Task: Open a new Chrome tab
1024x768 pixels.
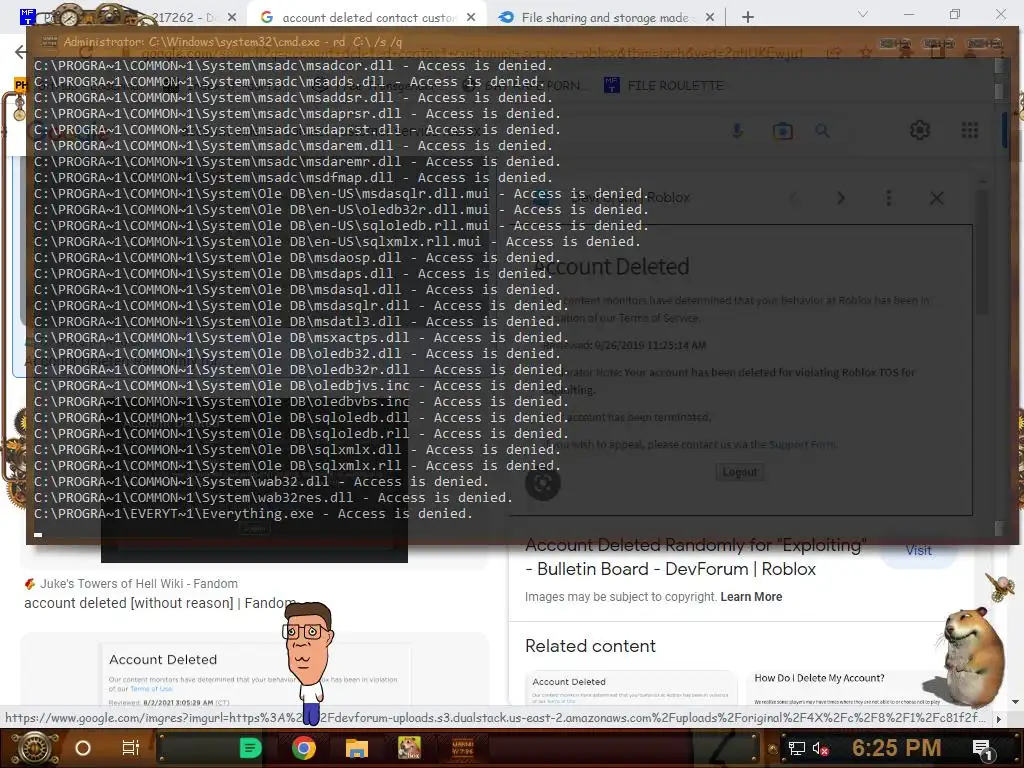Action: [748, 18]
